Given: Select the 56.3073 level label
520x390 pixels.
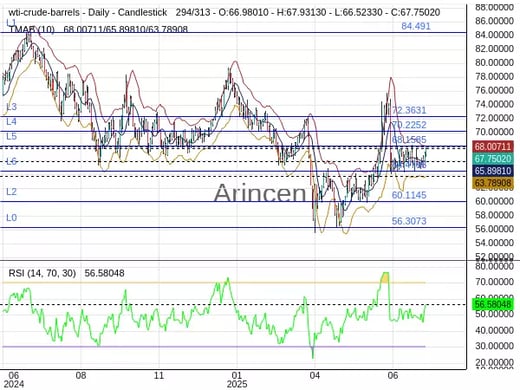Looking at the screenshot, I should 409,221.
